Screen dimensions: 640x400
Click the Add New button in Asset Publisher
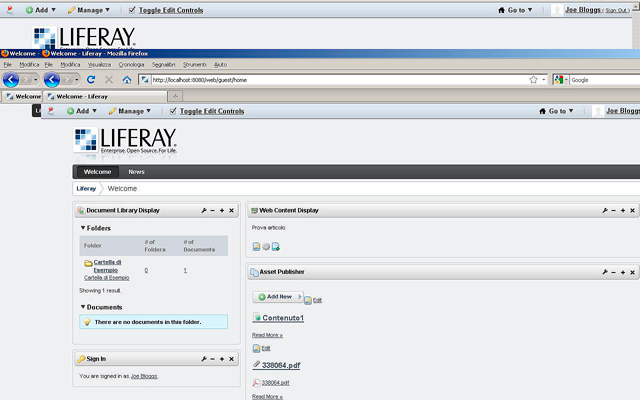tap(278, 297)
